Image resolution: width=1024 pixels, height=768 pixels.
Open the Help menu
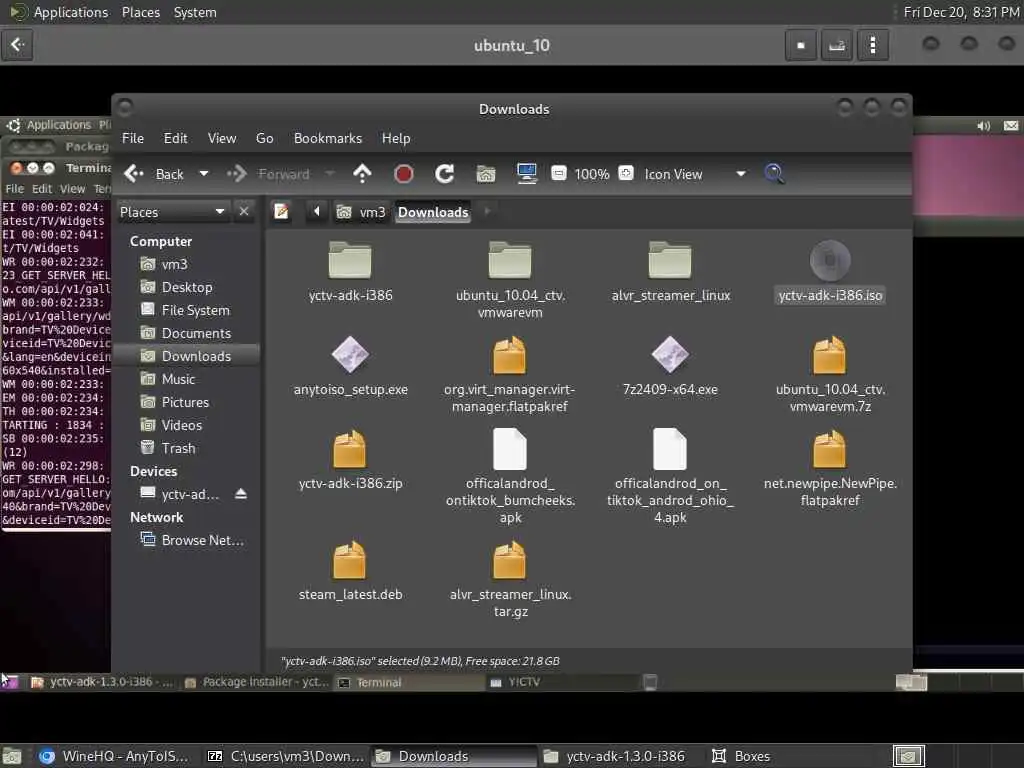pyautogui.click(x=396, y=138)
